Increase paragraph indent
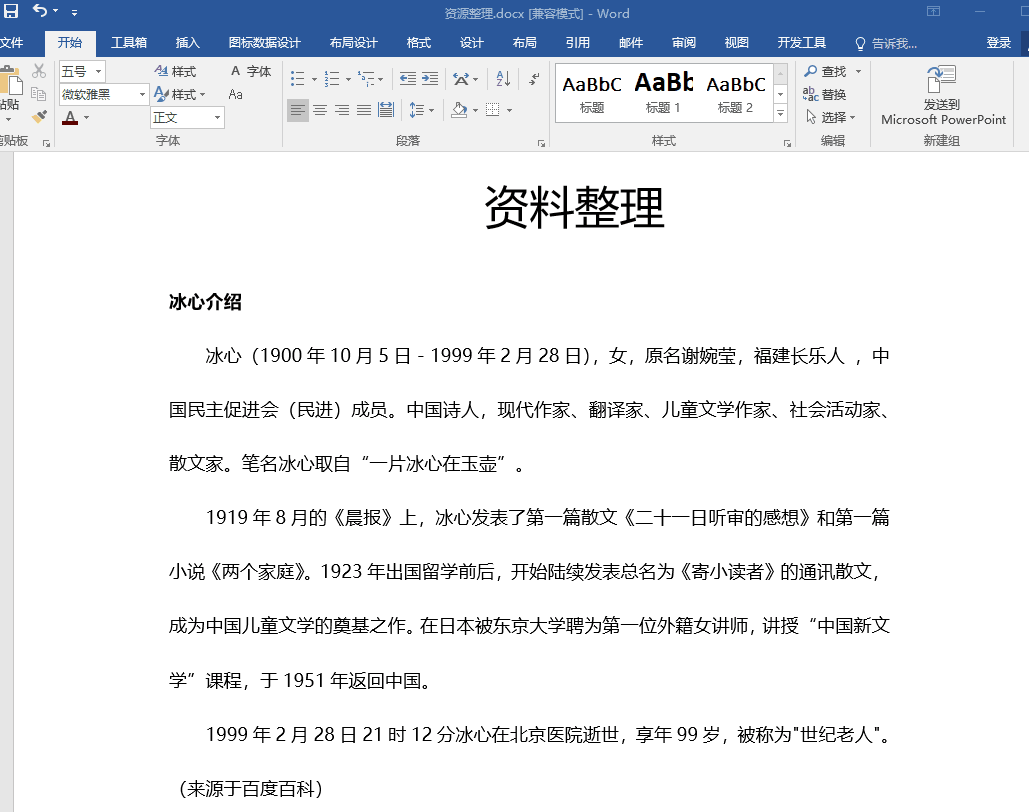Image resolution: width=1029 pixels, height=812 pixels. 430,79
